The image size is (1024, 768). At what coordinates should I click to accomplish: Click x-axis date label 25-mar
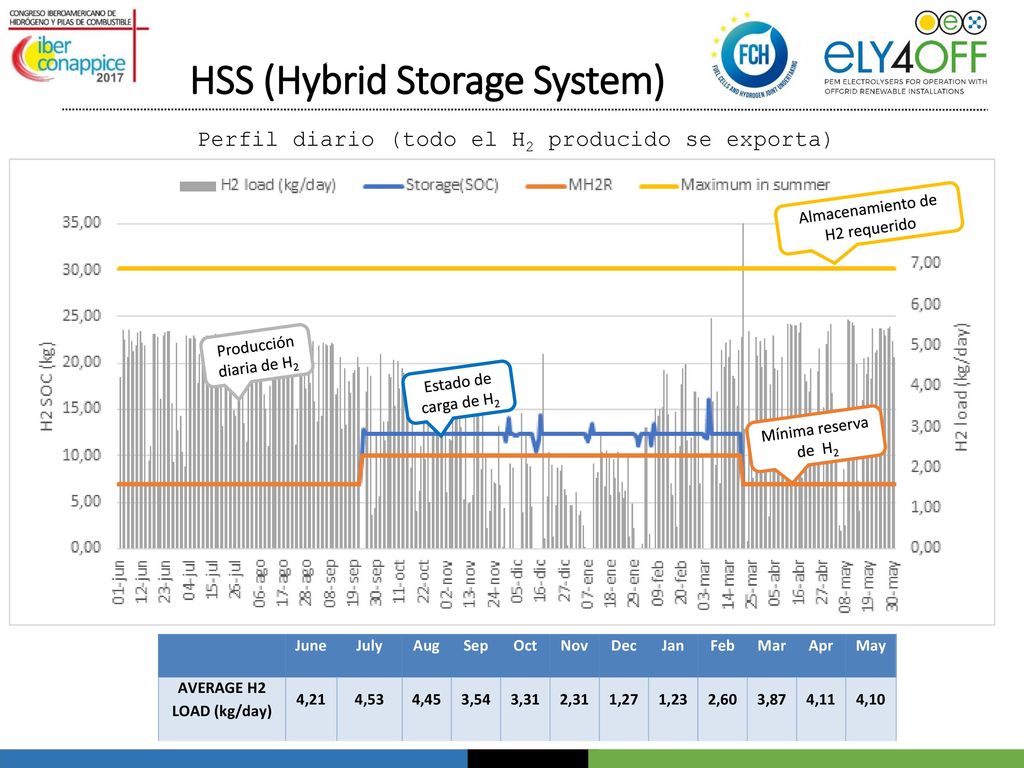point(751,583)
